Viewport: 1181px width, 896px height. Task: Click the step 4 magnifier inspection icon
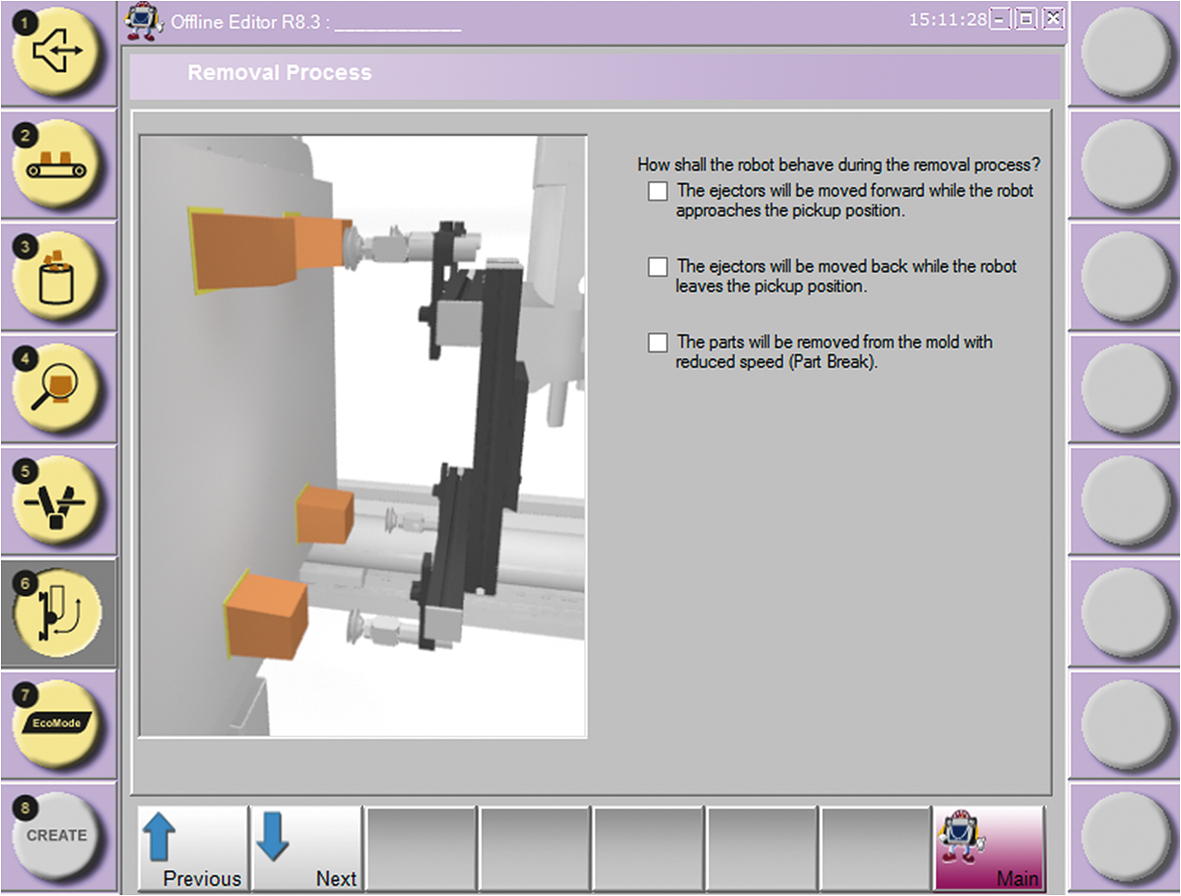pos(58,388)
